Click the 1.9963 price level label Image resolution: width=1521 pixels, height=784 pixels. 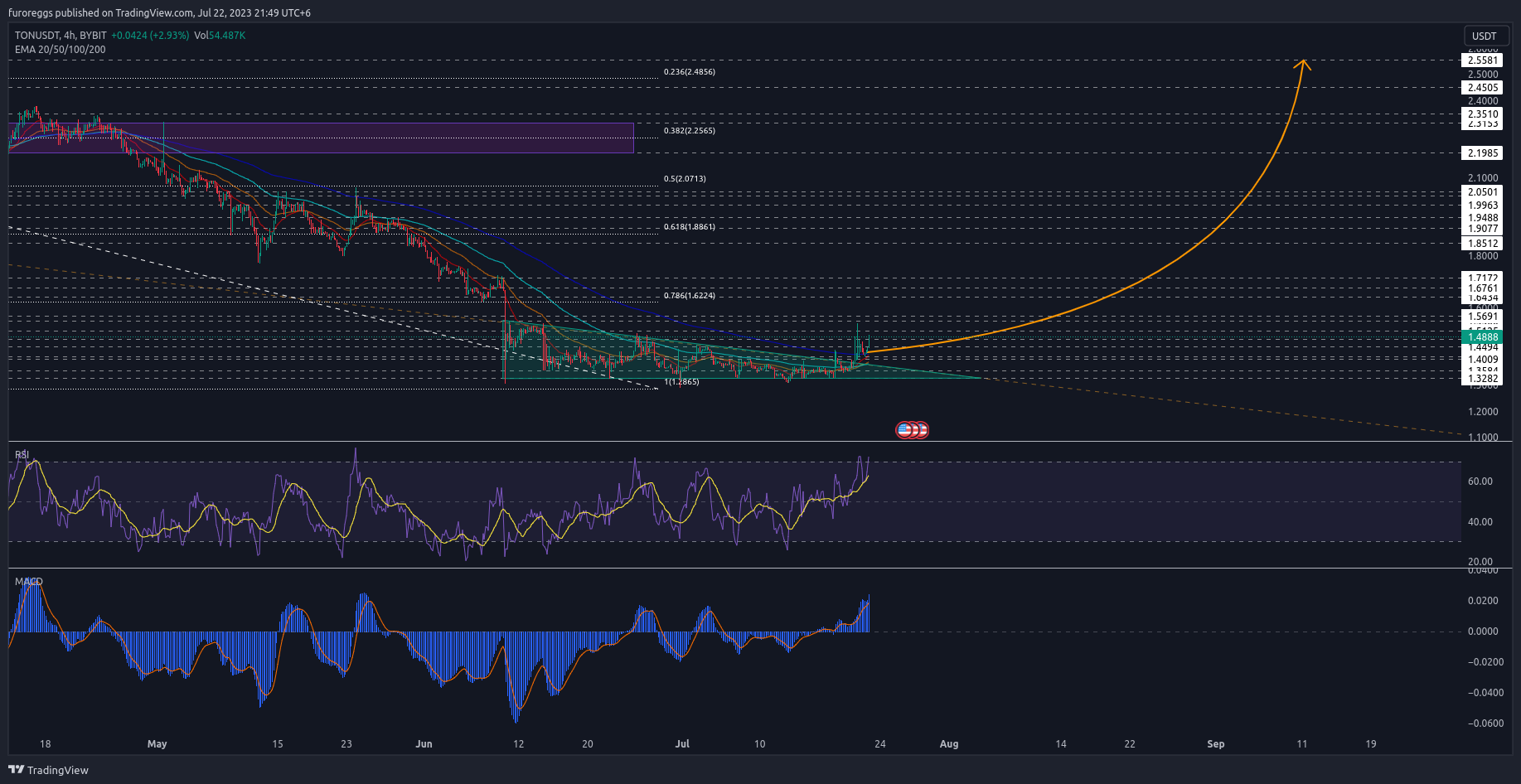coord(1482,206)
